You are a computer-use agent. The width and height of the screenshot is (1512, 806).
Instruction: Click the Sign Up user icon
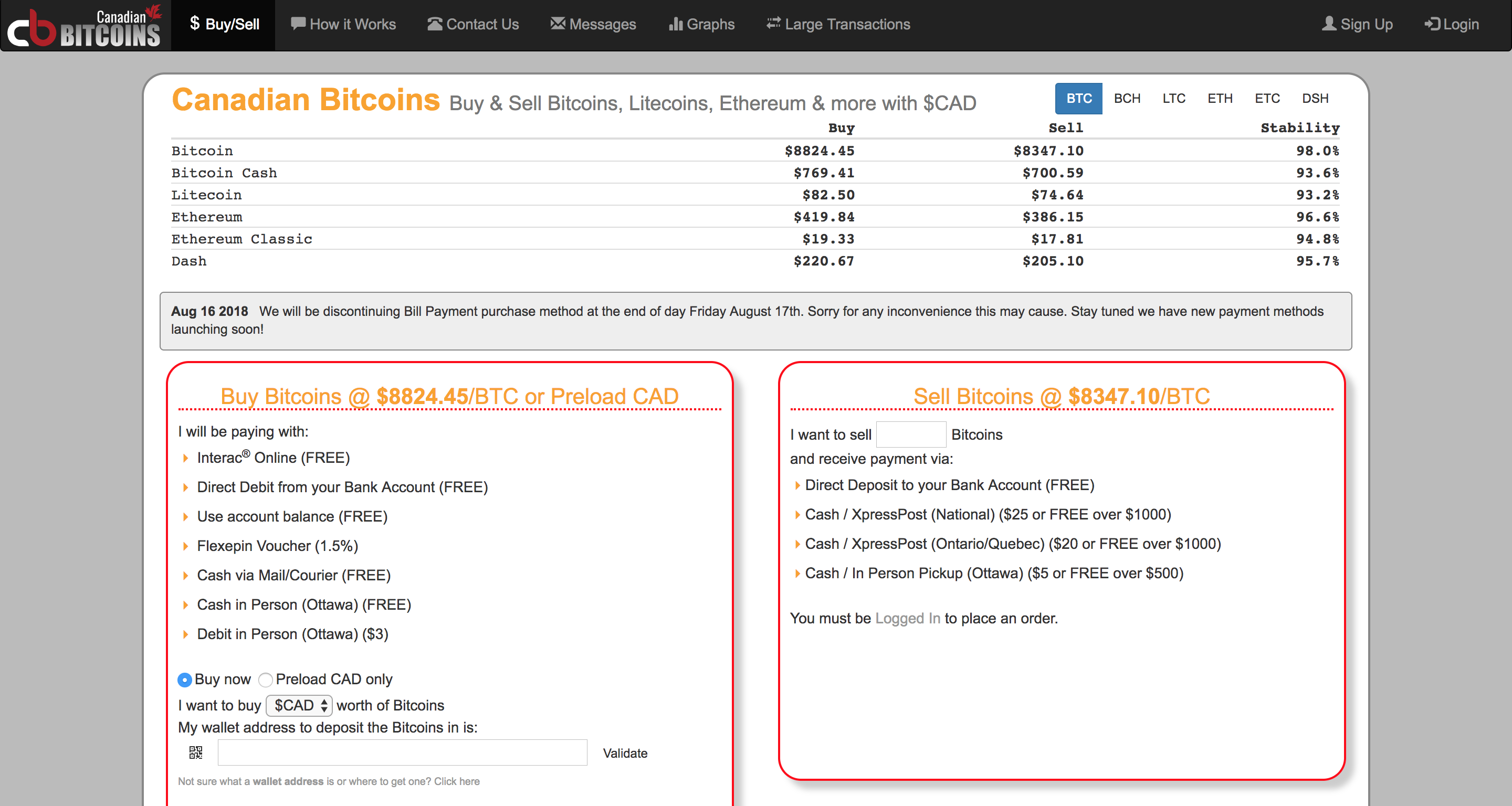(x=1329, y=24)
